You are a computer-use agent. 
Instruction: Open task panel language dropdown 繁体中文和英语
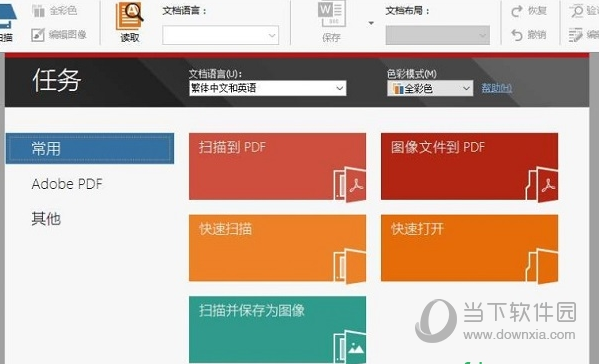[267, 88]
